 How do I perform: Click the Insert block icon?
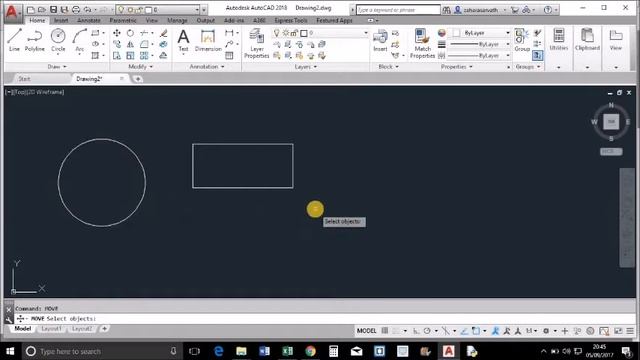tap(380, 40)
